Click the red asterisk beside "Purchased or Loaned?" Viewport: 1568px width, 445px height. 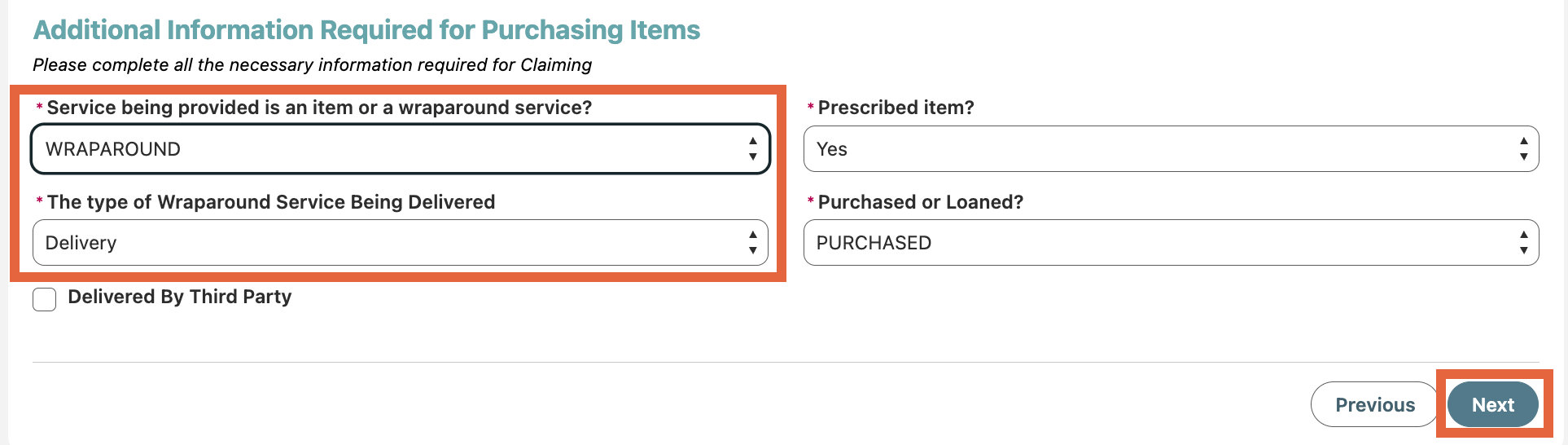(810, 201)
